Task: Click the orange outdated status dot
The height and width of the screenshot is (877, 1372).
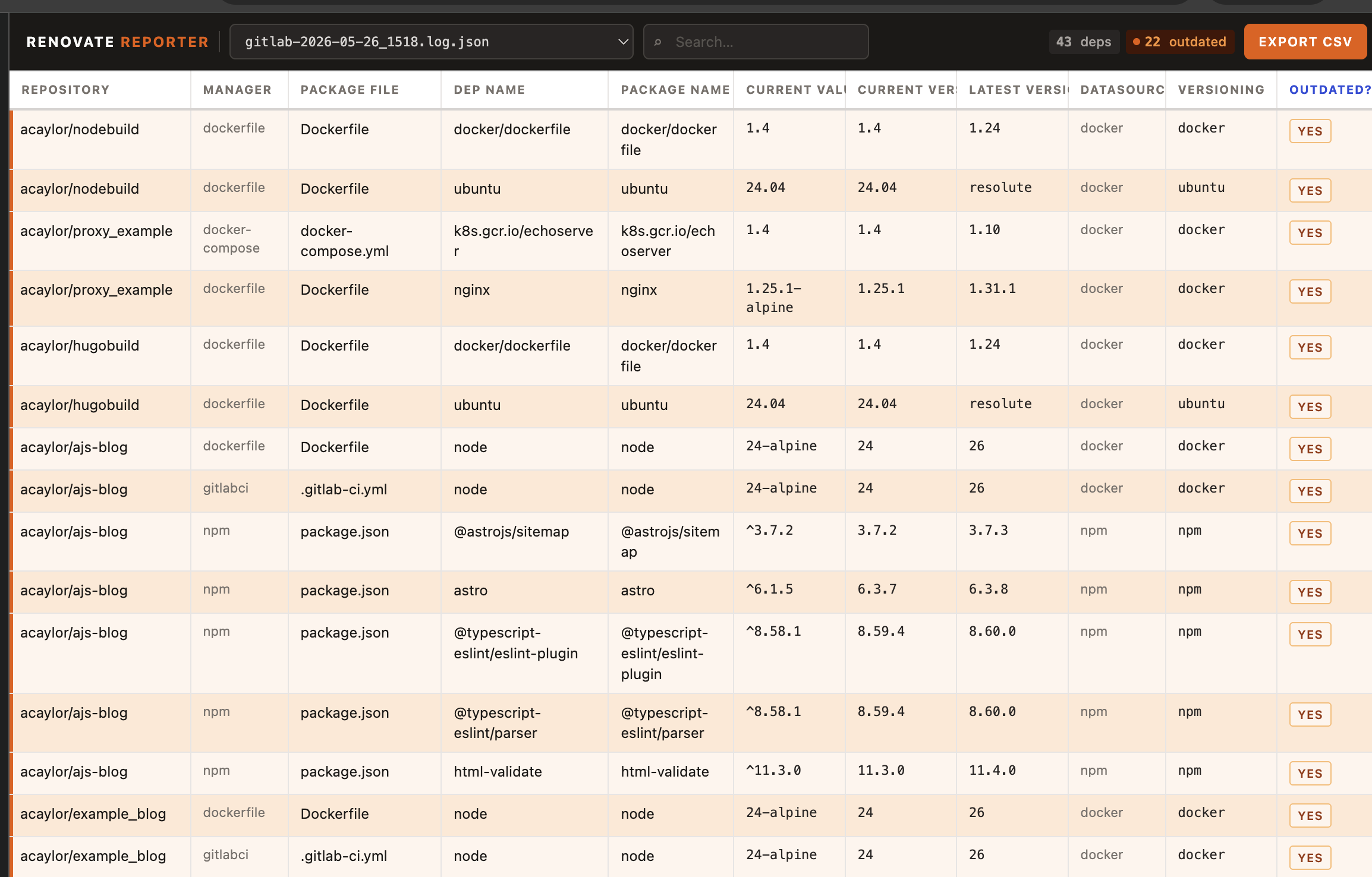Action: click(x=1137, y=42)
